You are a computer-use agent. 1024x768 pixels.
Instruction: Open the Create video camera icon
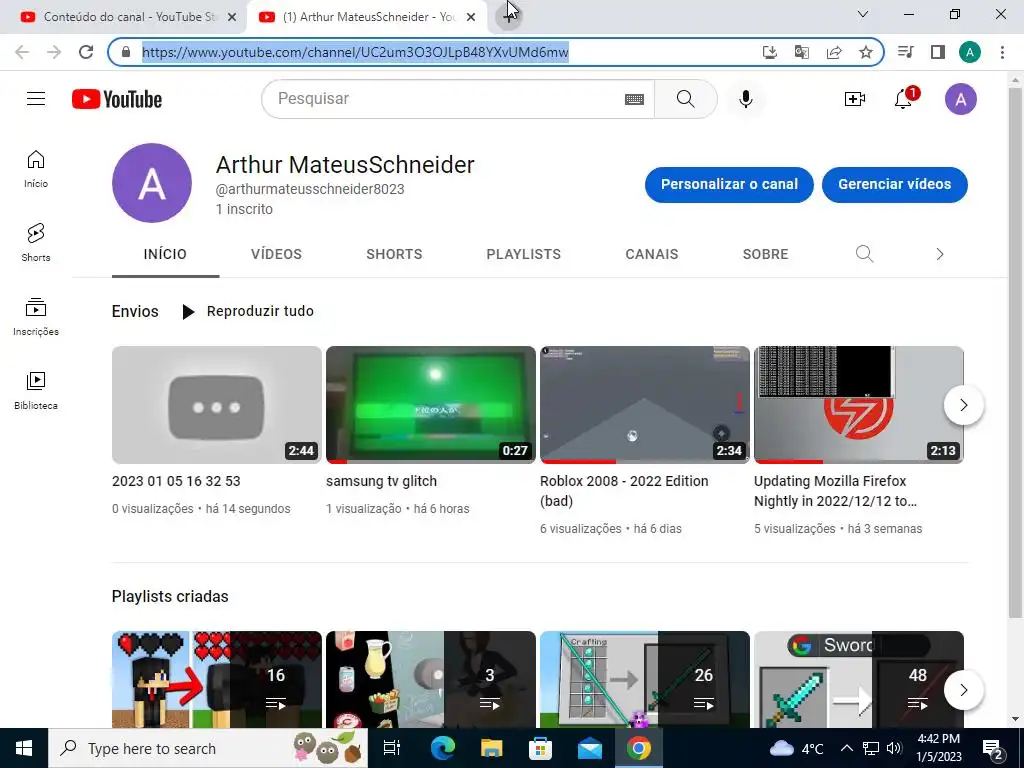[x=854, y=99]
